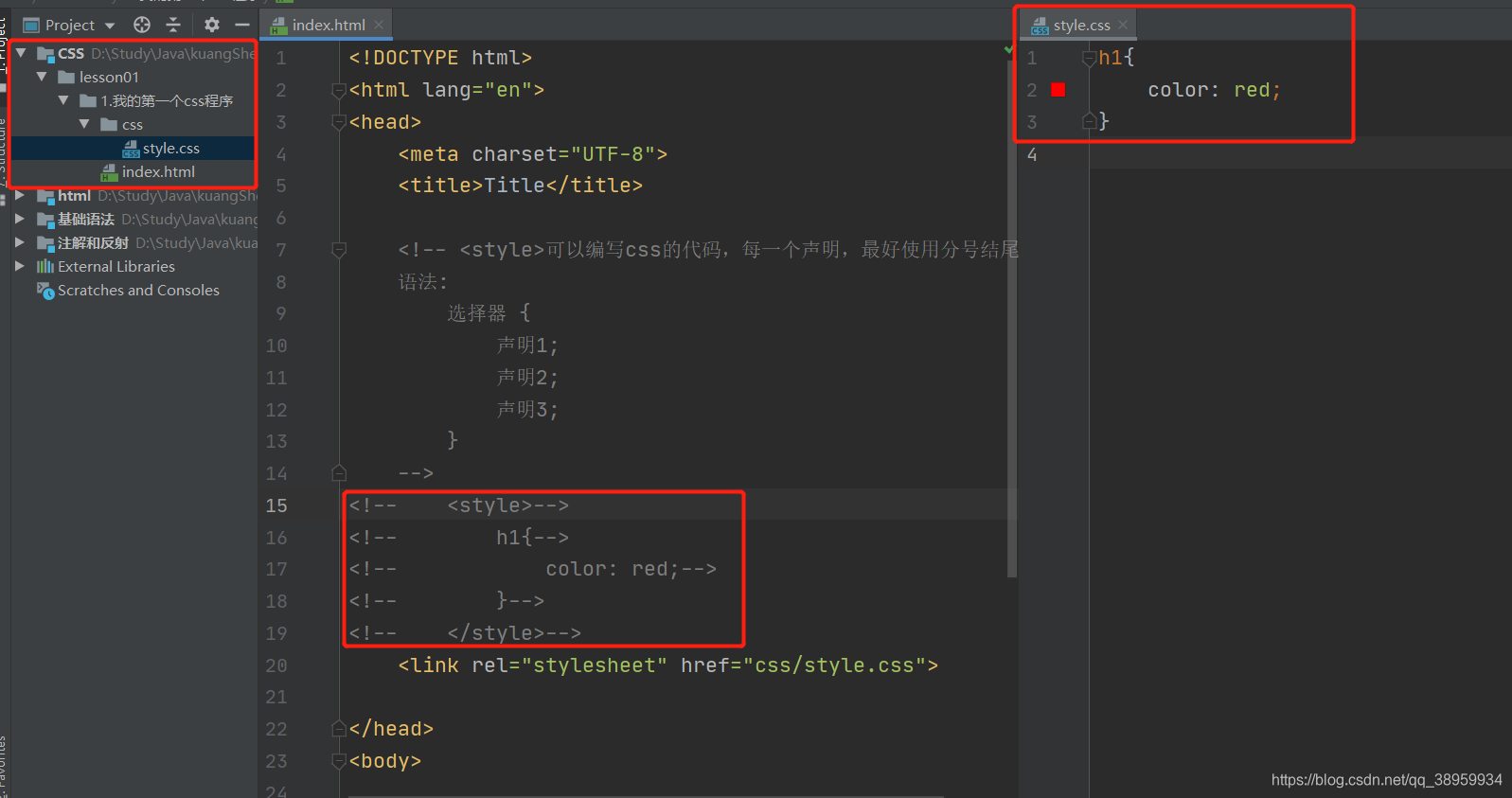
Task: Click the green inspection checkmark indicator
Action: [x=1008, y=49]
